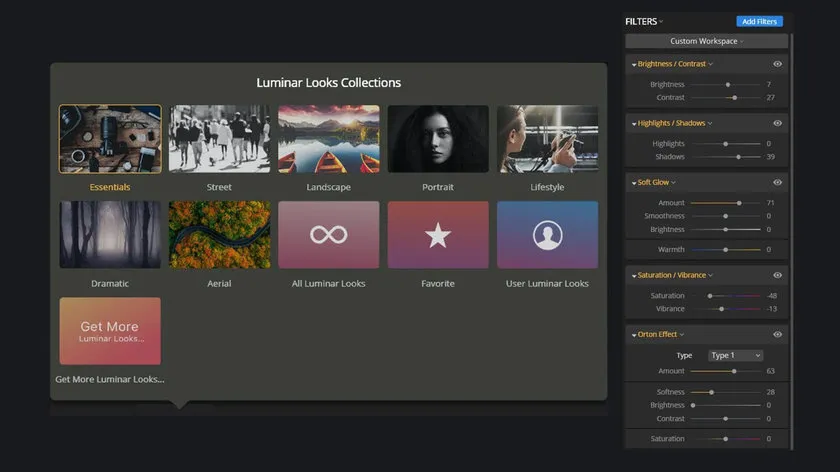The height and width of the screenshot is (472, 840).
Task: Click the Get More Luminar Looks... link
Action: click(x=110, y=379)
